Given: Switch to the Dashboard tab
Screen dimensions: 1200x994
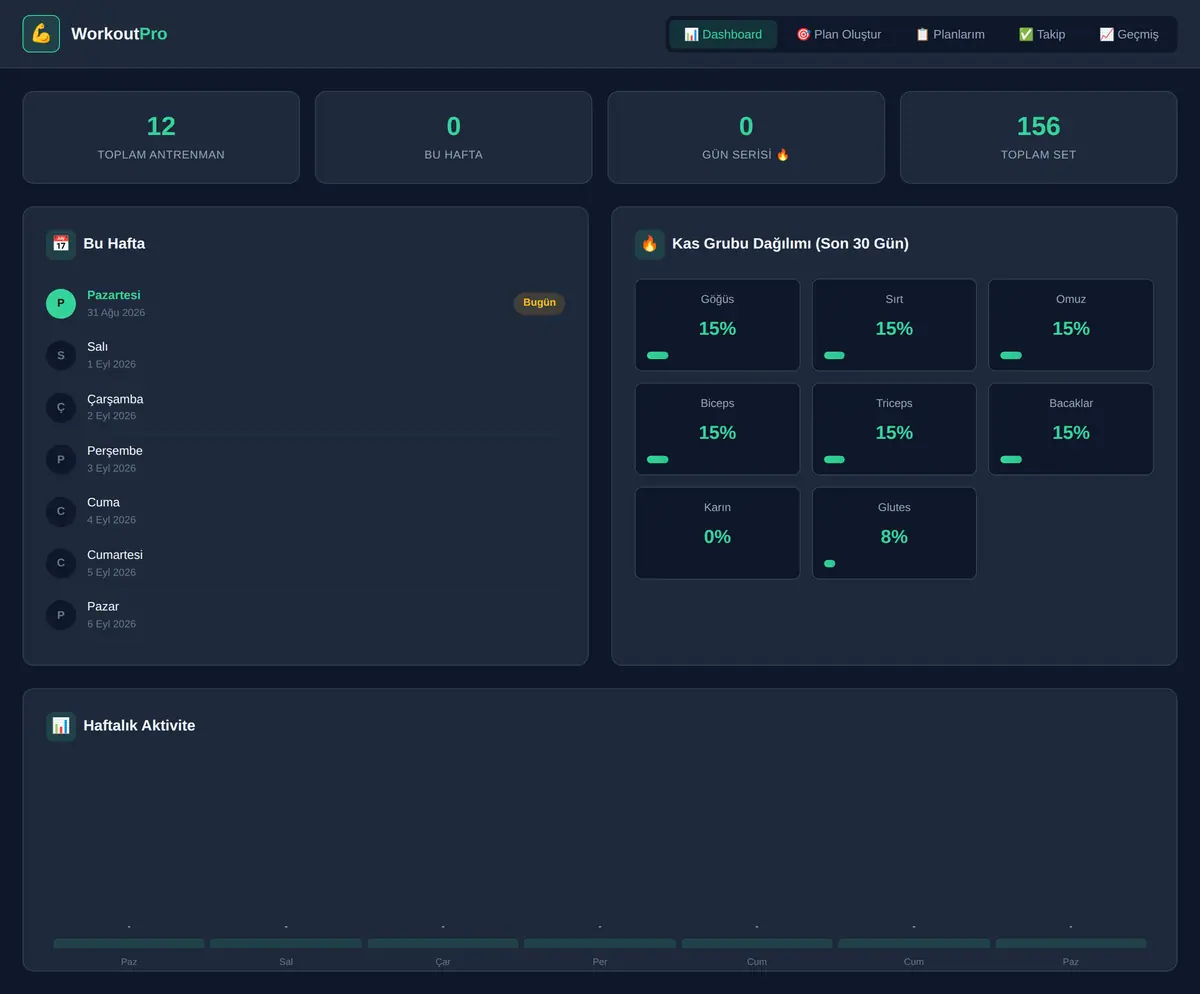Looking at the screenshot, I should pyautogui.click(x=723, y=34).
